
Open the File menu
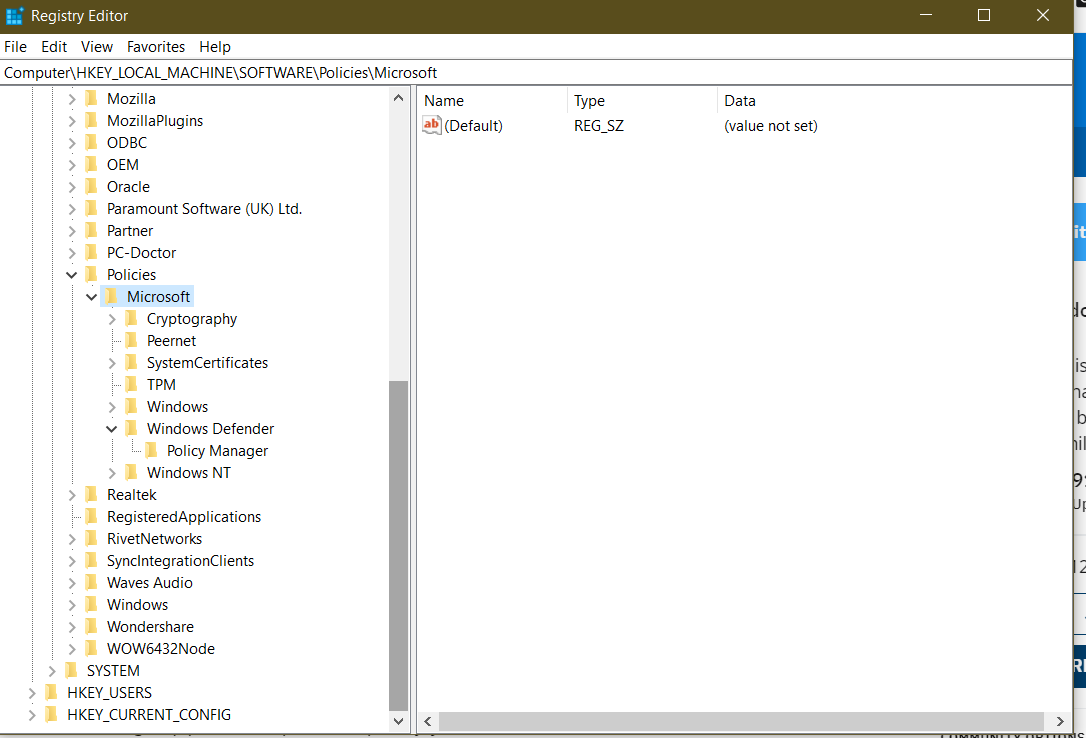(x=15, y=47)
